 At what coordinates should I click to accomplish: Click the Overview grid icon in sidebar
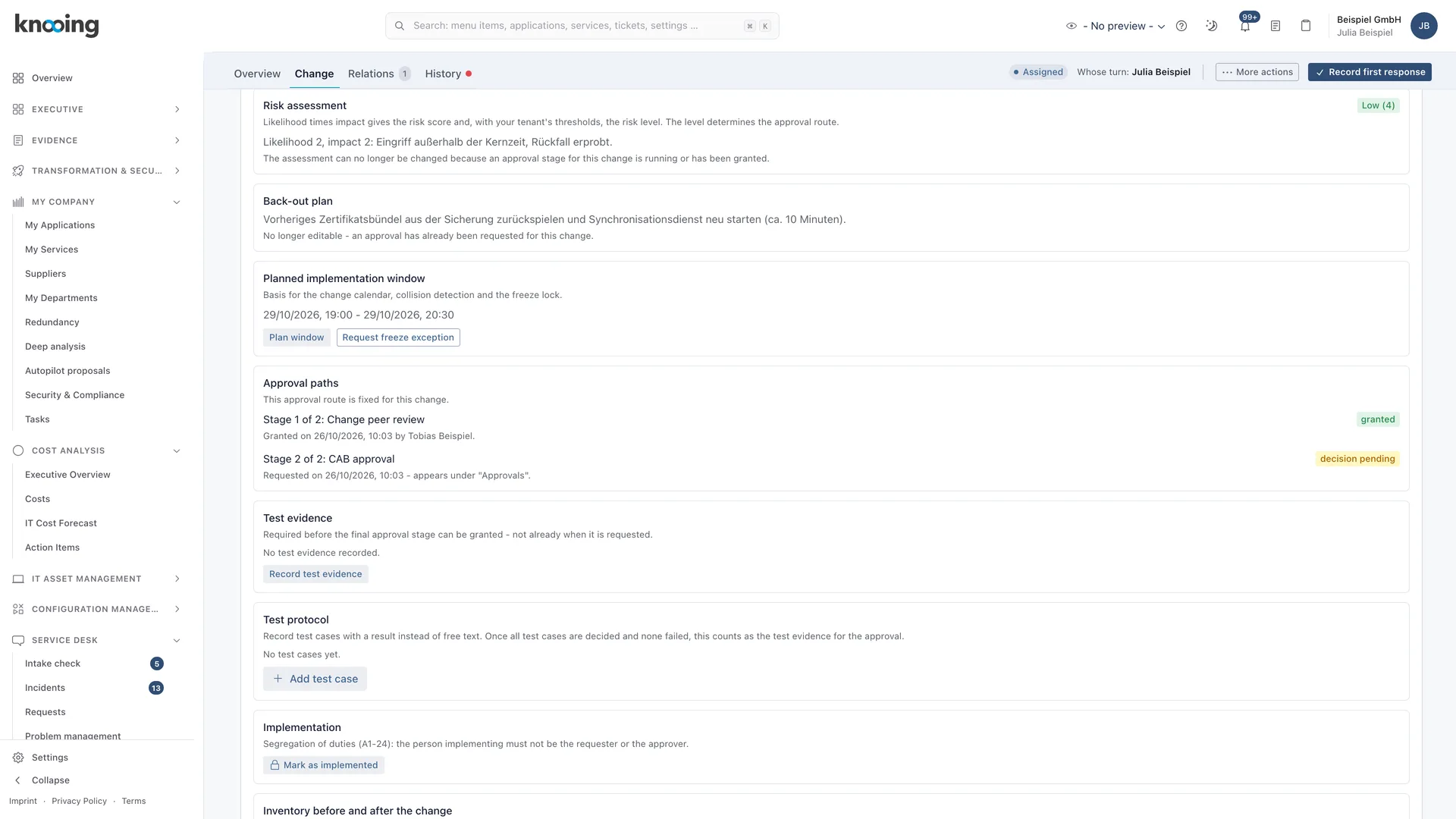click(x=18, y=78)
